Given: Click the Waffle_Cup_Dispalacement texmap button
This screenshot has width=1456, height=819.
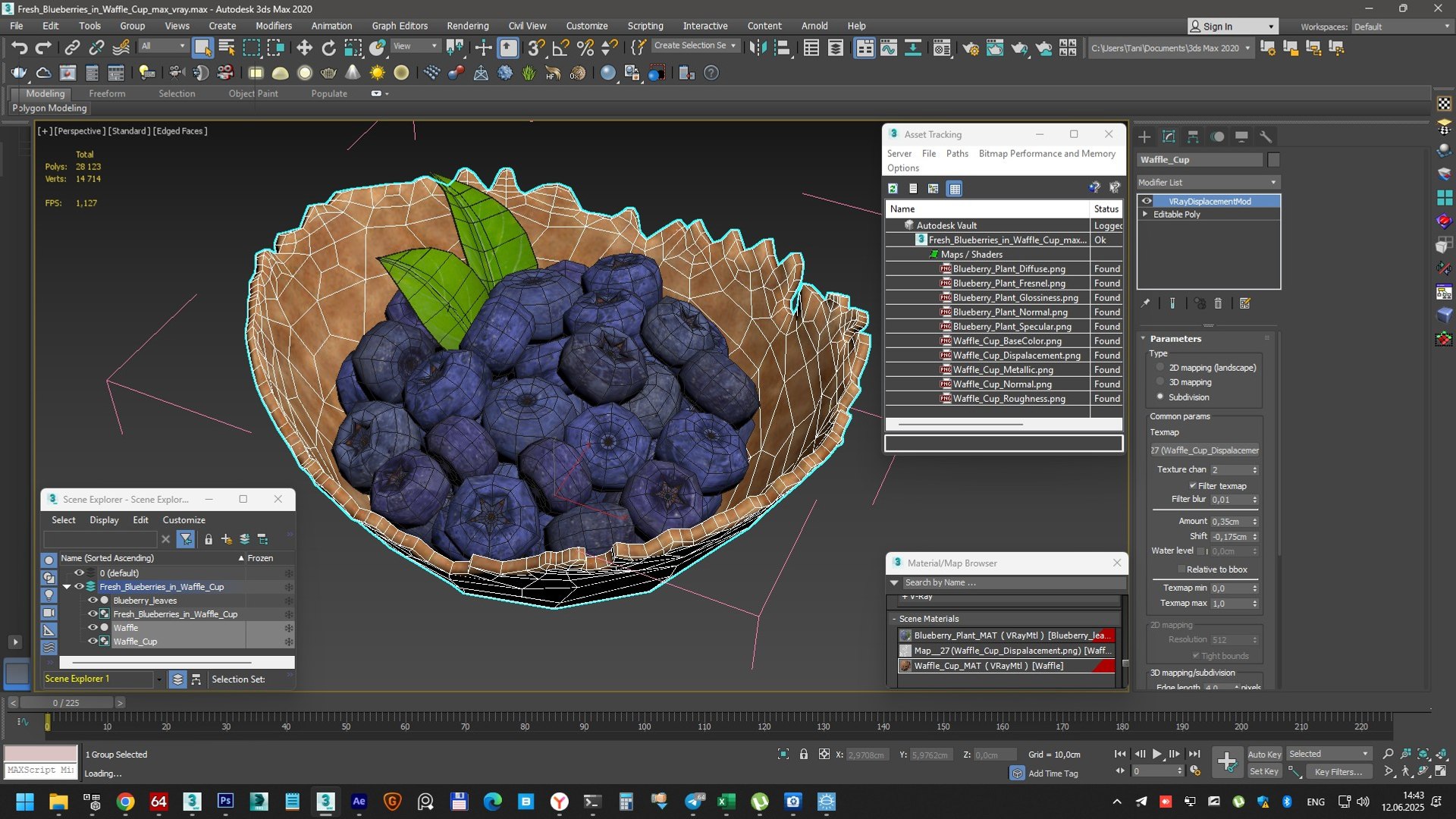Looking at the screenshot, I should [1204, 450].
